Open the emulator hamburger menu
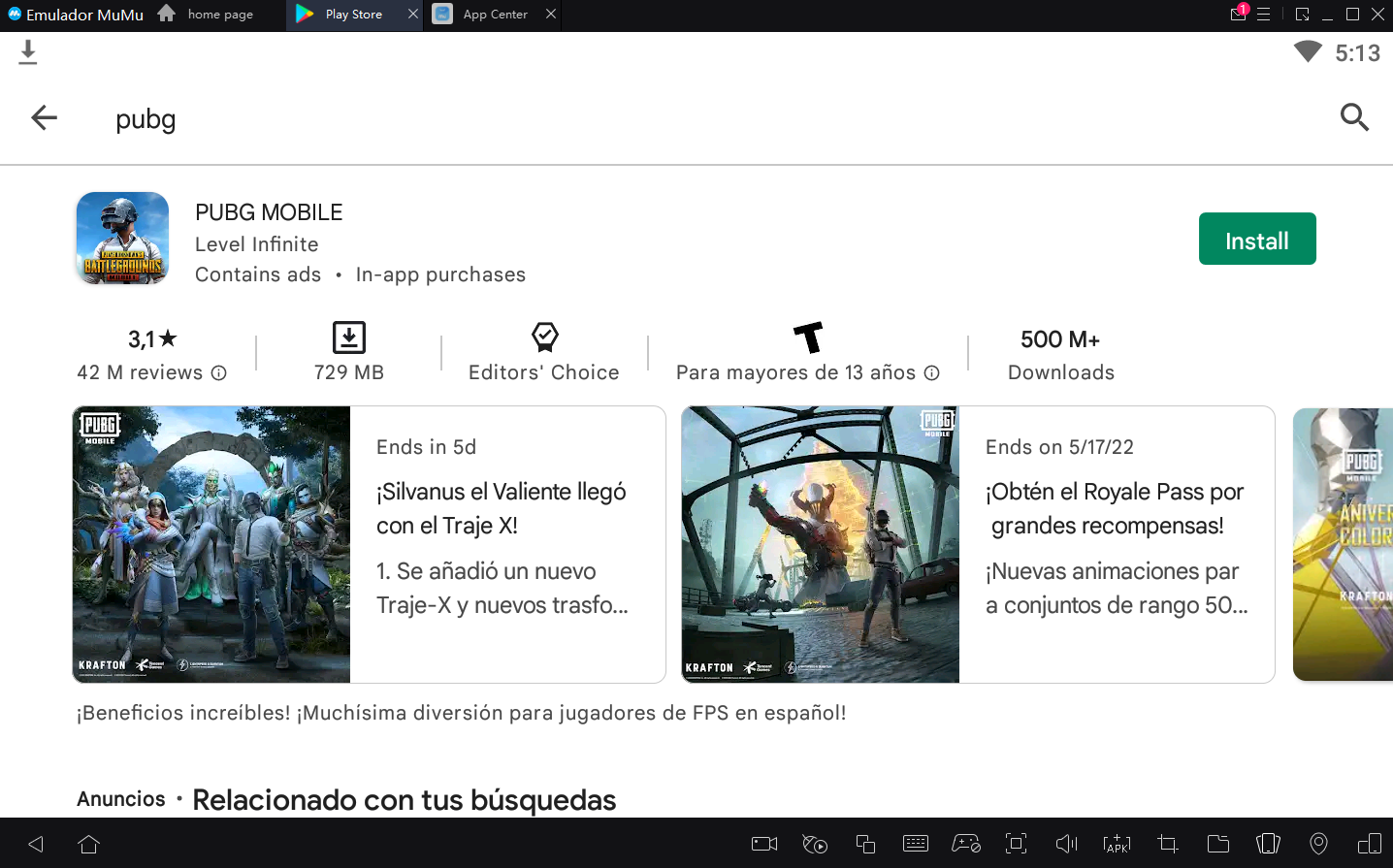Screen dimensions: 1393x868 (x=1263, y=15)
